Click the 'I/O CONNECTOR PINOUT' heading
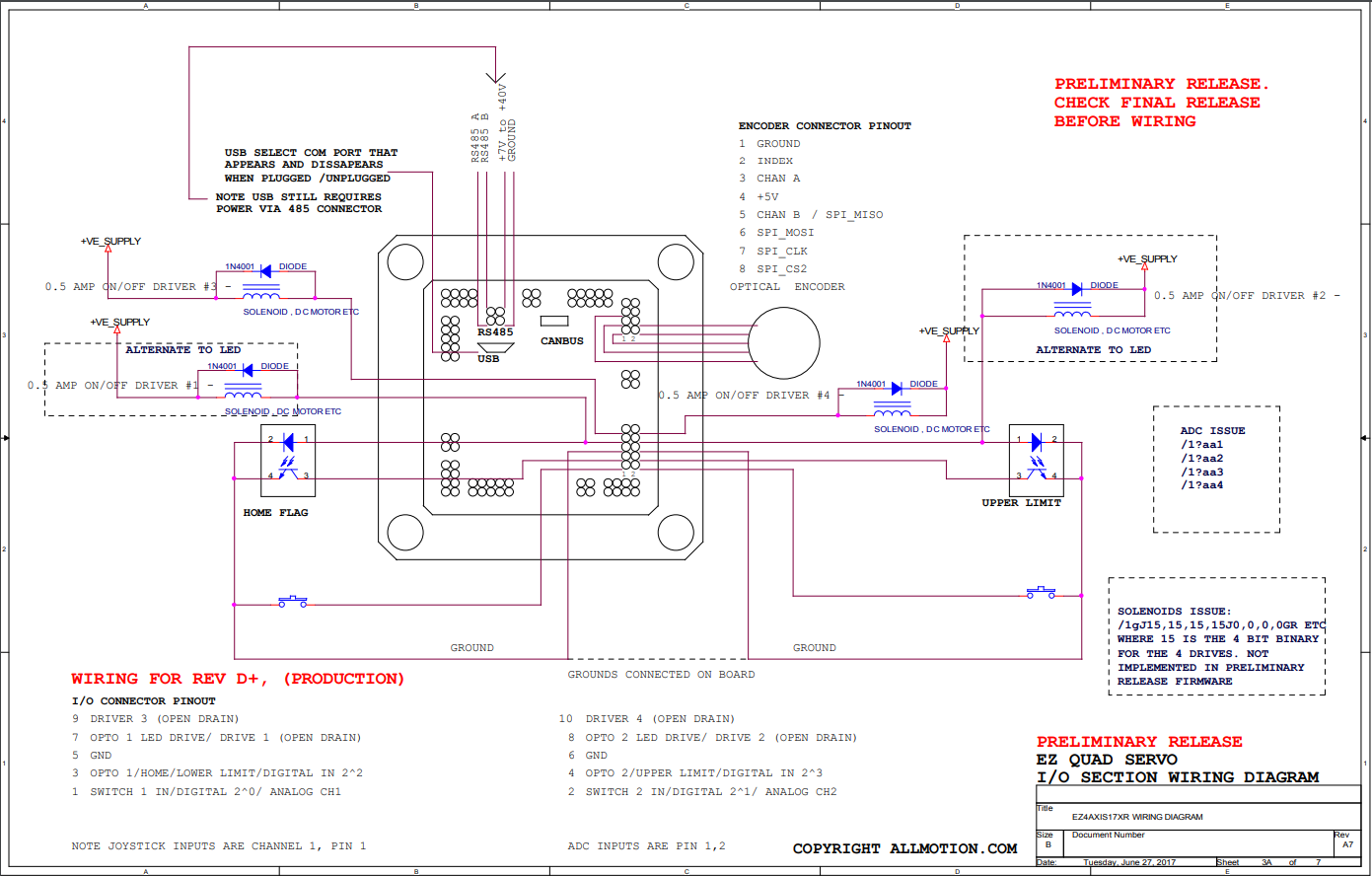Viewport: 1372px width, 876px height. point(143,701)
